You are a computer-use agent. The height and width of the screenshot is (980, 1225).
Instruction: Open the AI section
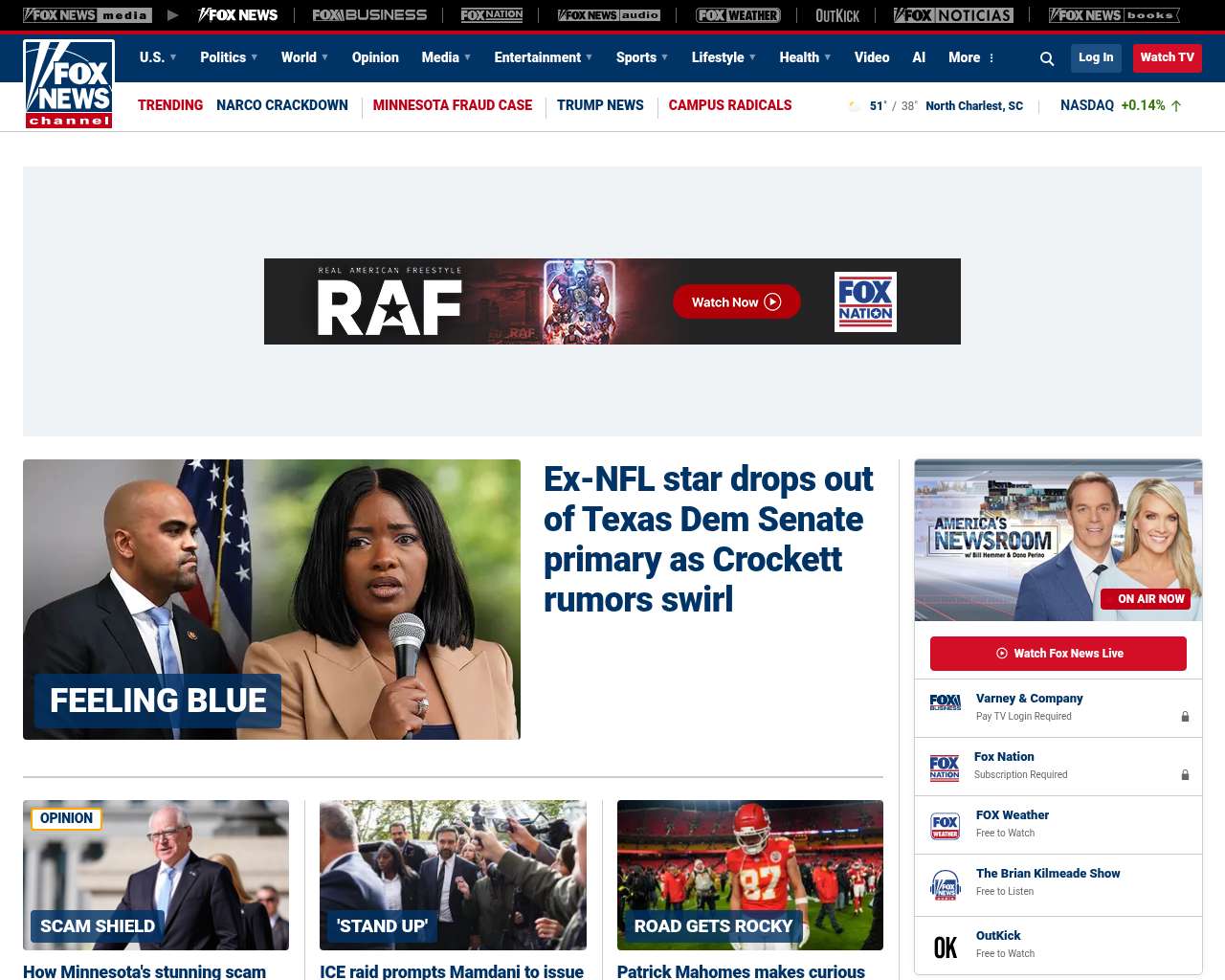919,57
